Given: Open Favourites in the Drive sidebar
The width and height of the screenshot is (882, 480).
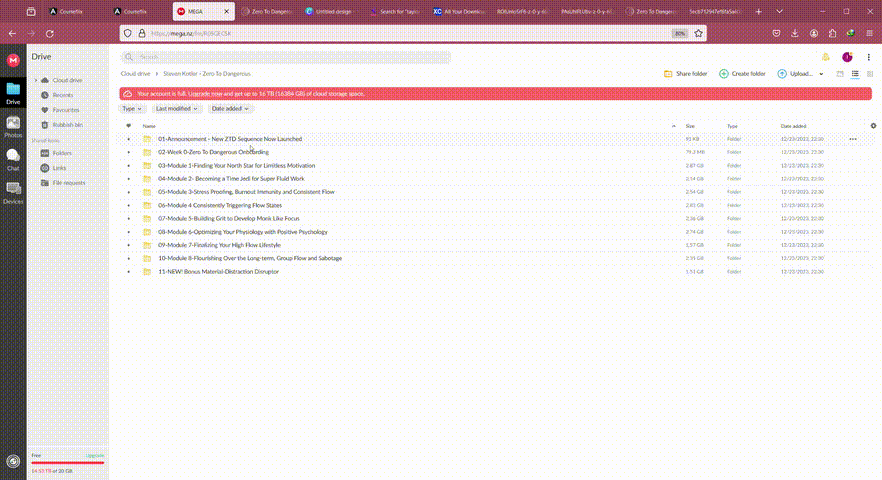Looking at the screenshot, I should 65,110.
